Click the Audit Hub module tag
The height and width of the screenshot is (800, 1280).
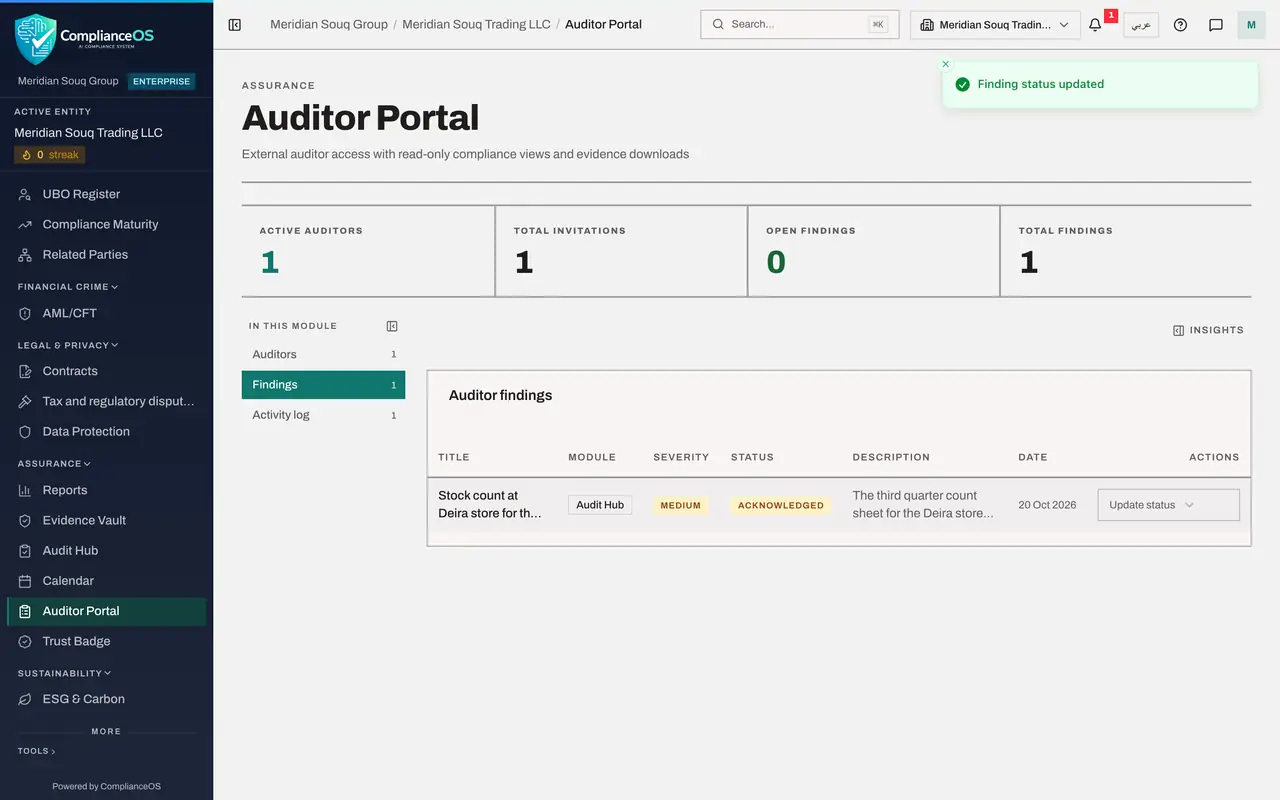(600, 505)
